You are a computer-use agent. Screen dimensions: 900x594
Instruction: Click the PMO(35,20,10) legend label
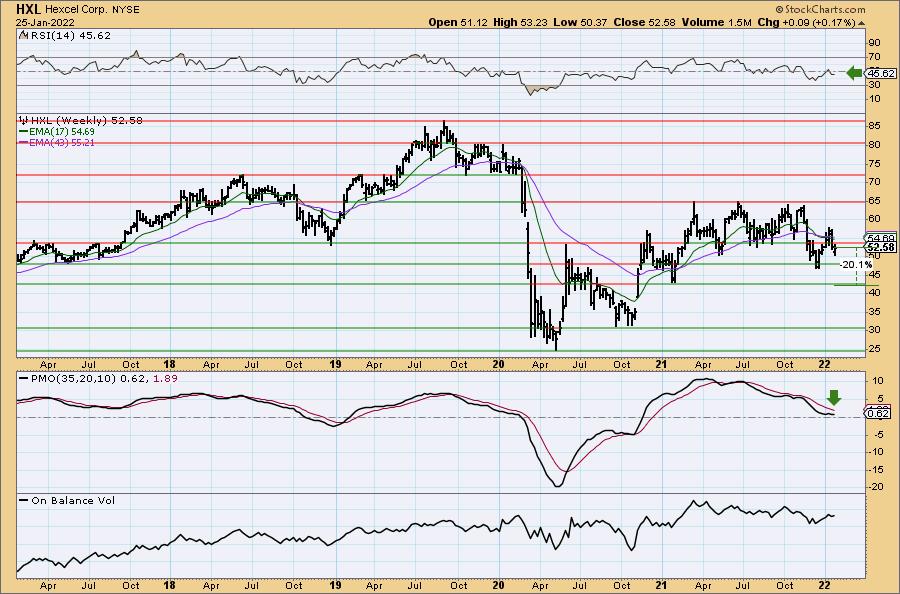tap(74, 379)
